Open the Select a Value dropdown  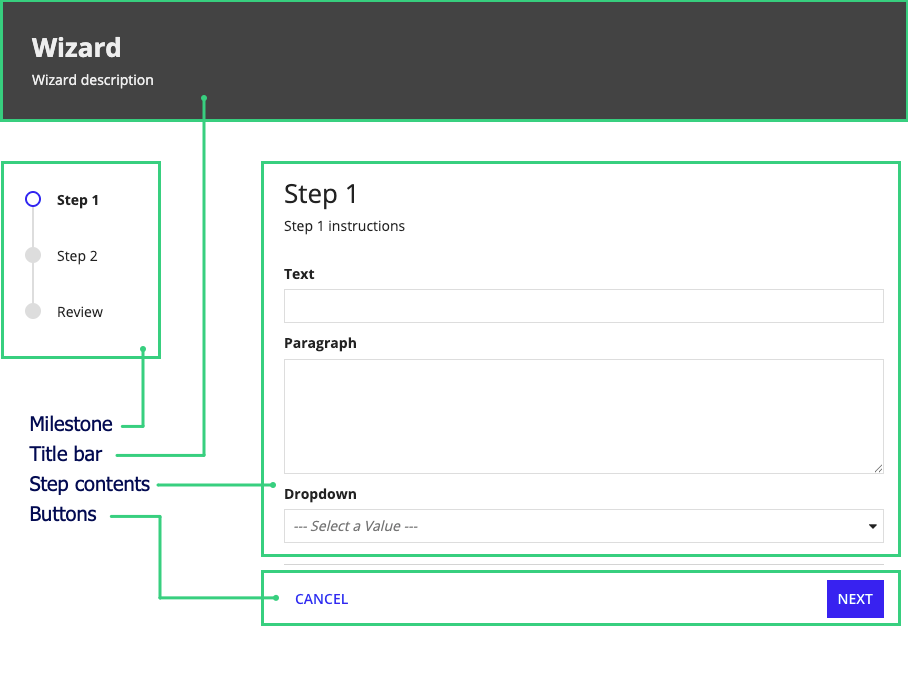584,526
